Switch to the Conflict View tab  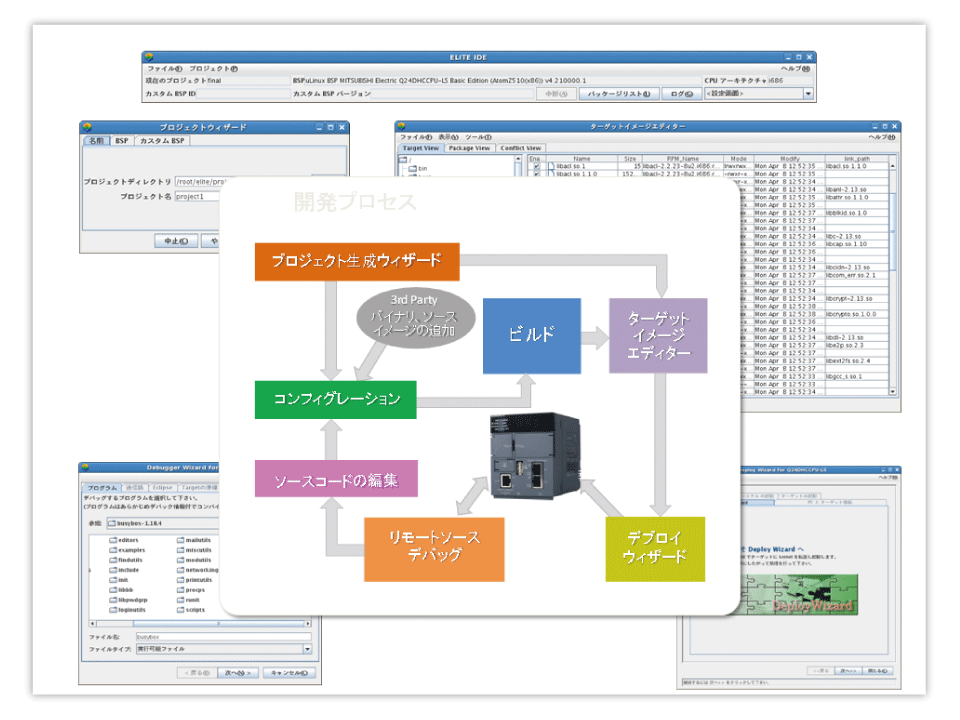pyautogui.click(x=520, y=148)
